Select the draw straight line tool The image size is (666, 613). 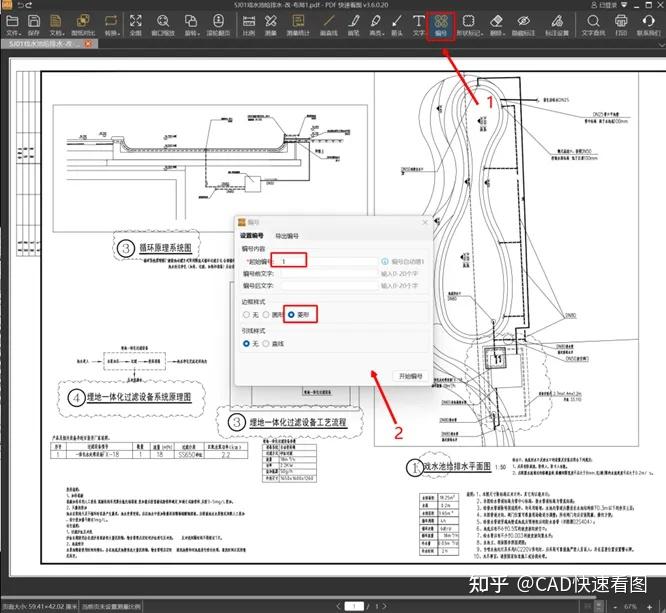pyautogui.click(x=328, y=25)
